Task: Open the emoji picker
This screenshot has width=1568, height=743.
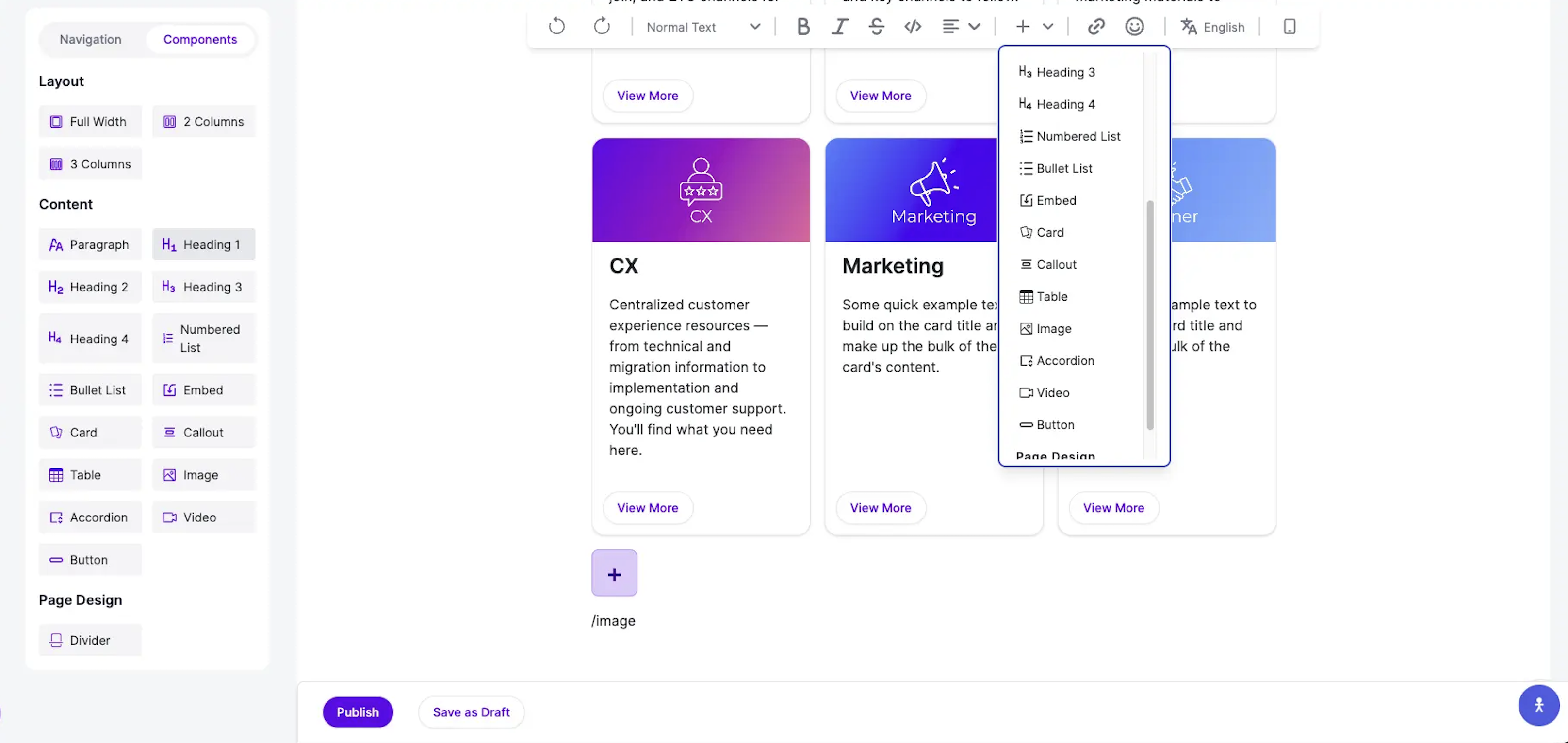Action: [x=1135, y=27]
